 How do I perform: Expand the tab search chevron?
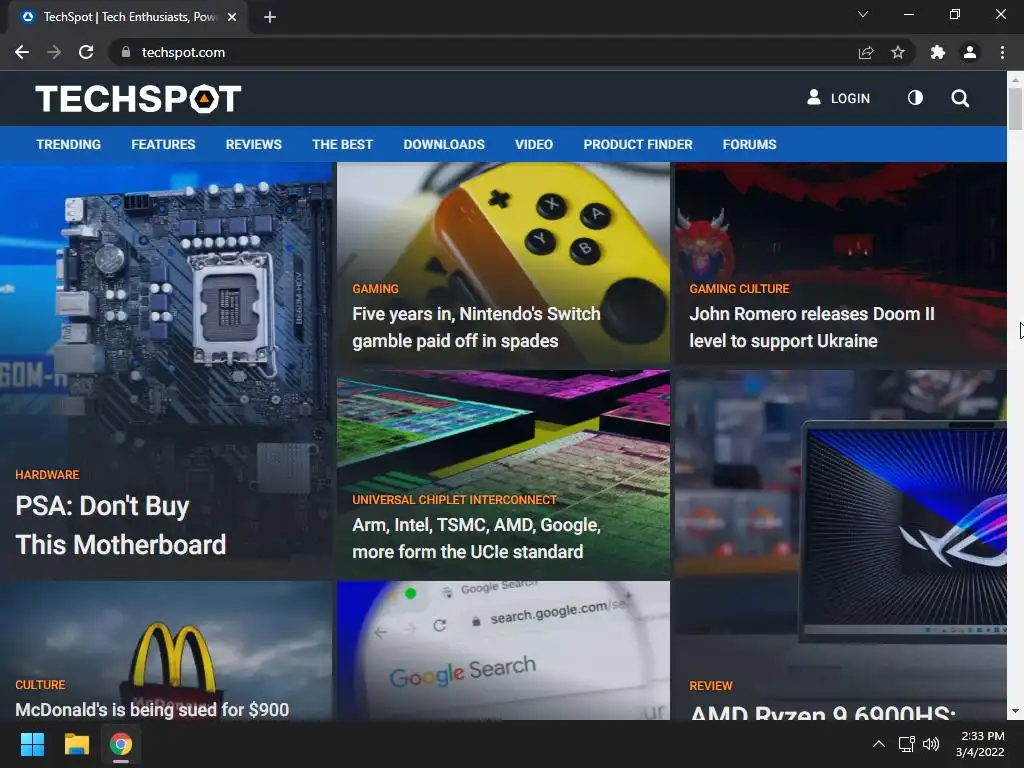[x=863, y=14]
